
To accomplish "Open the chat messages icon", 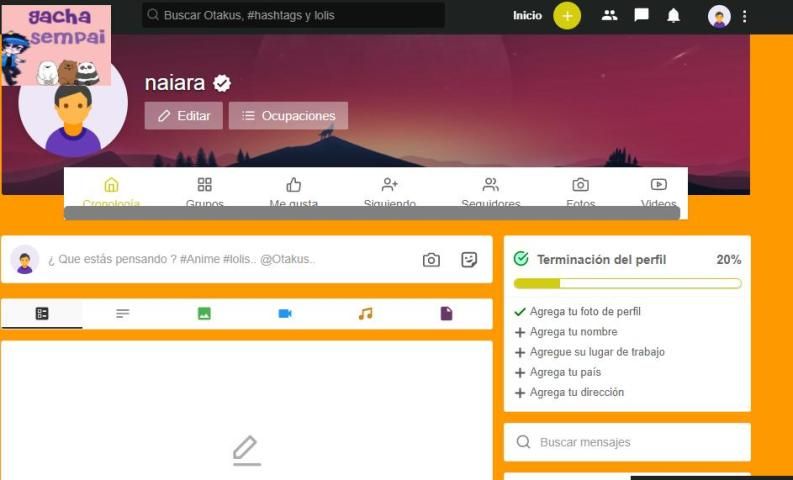I will [x=641, y=16].
